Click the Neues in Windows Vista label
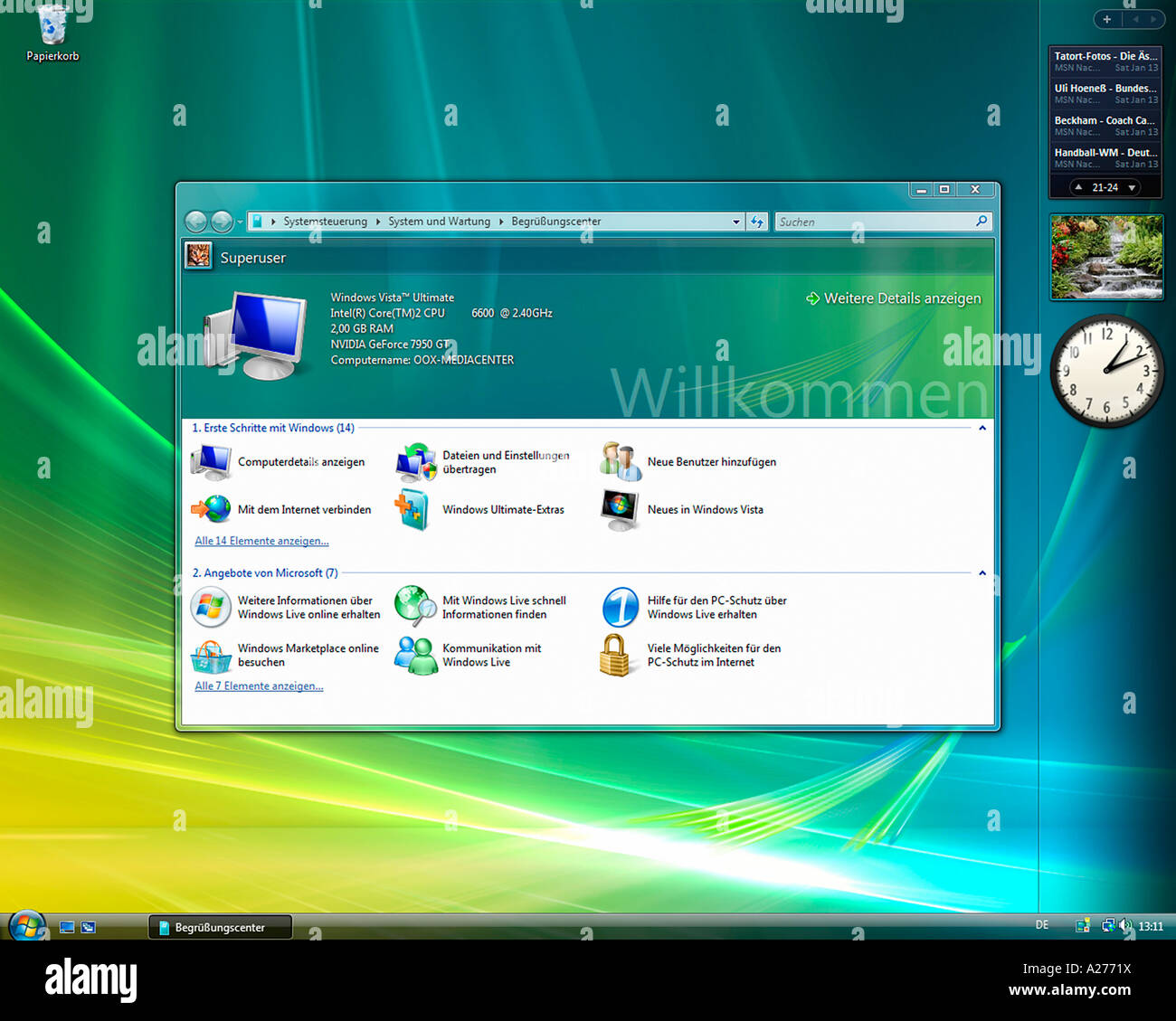Screen dimensions: 1176x1021 click(x=705, y=510)
